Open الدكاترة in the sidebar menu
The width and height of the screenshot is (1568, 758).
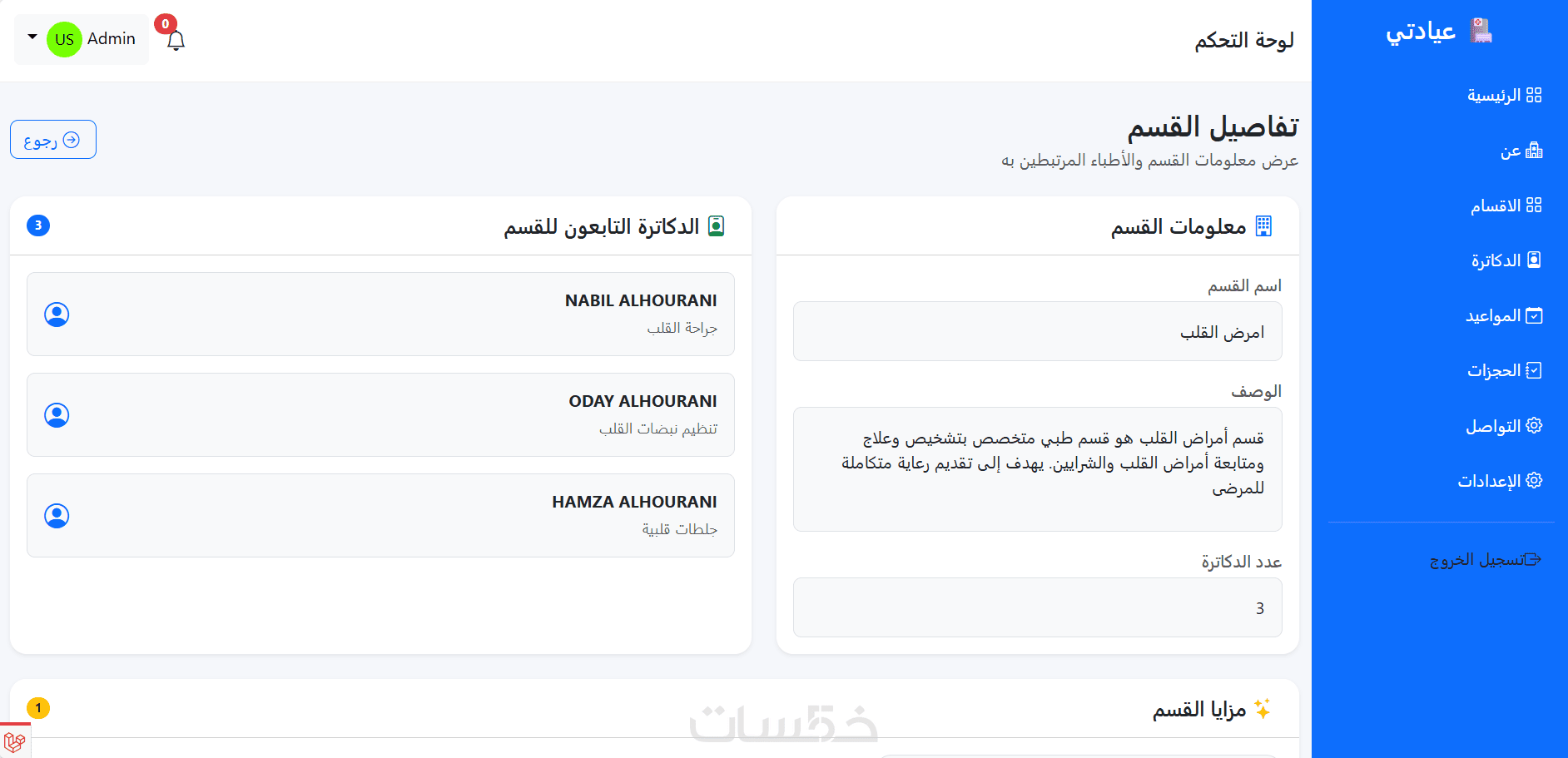coord(1506,260)
